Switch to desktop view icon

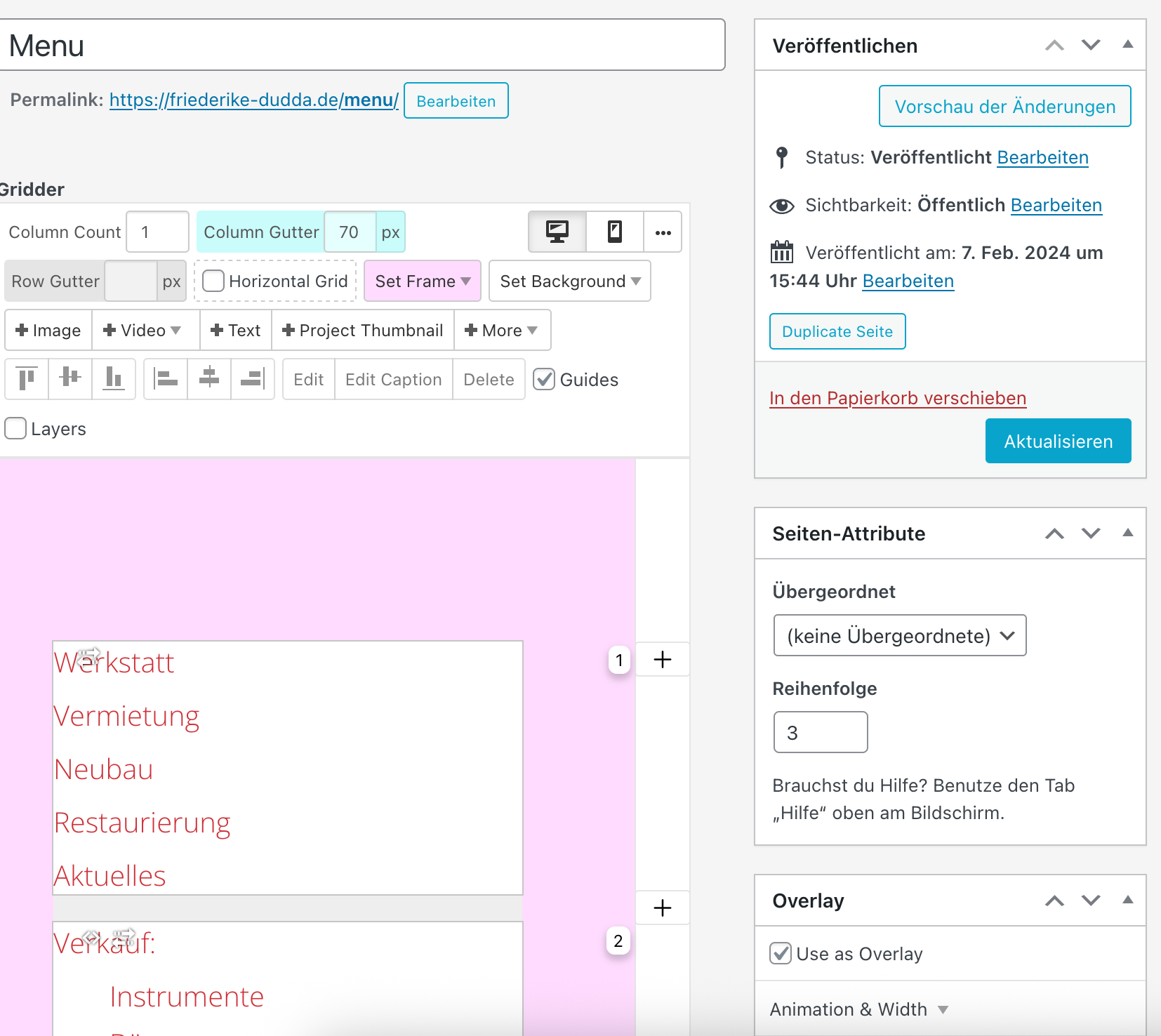pos(557,232)
